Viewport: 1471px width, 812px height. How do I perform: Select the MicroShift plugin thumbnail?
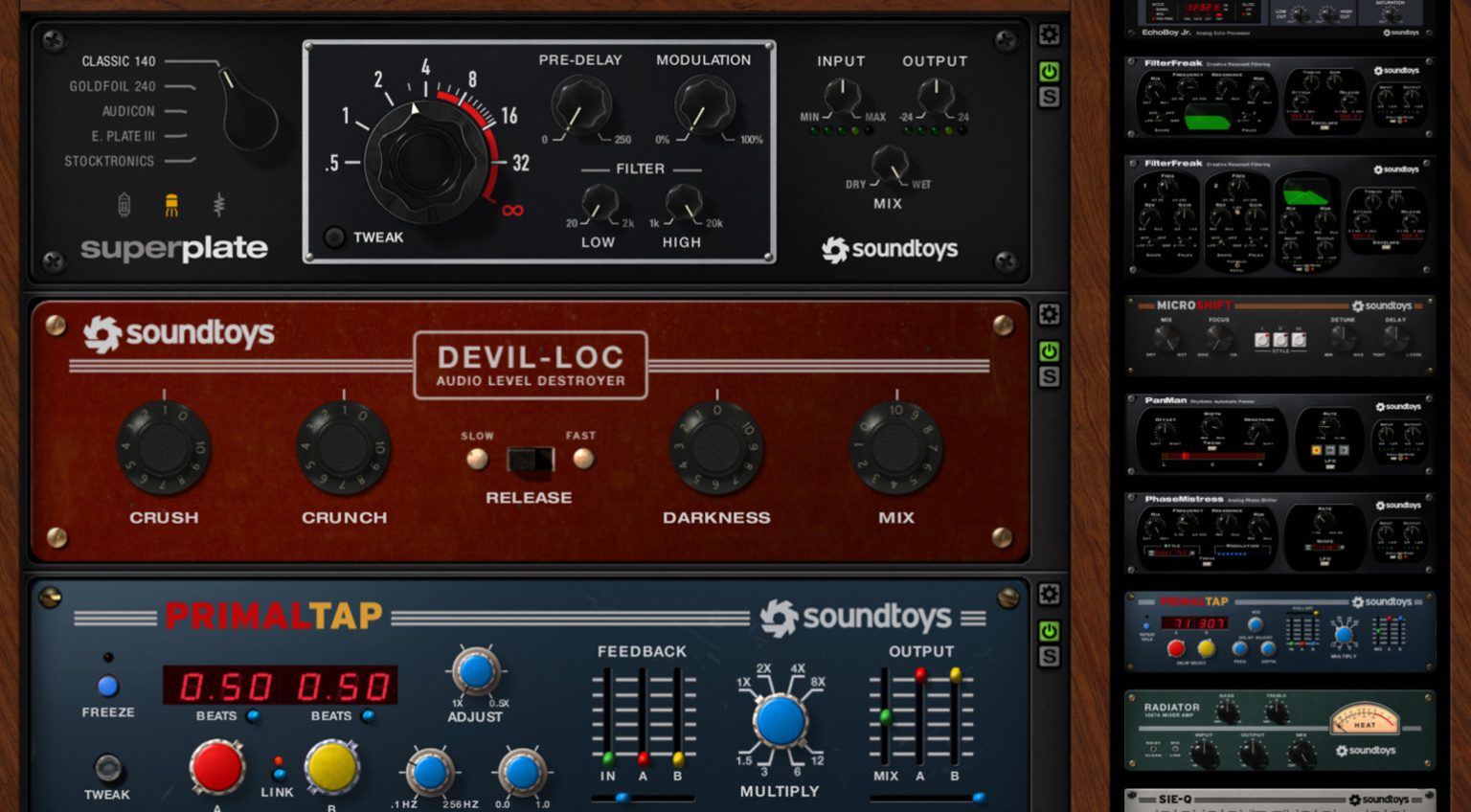coord(1279,334)
